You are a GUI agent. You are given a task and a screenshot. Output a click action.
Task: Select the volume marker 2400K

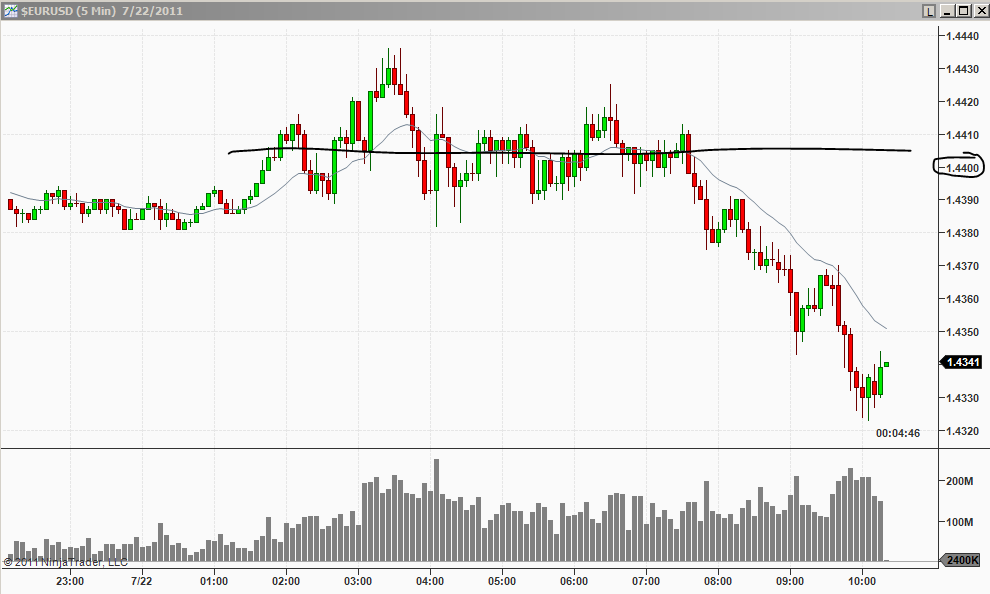(x=961, y=560)
